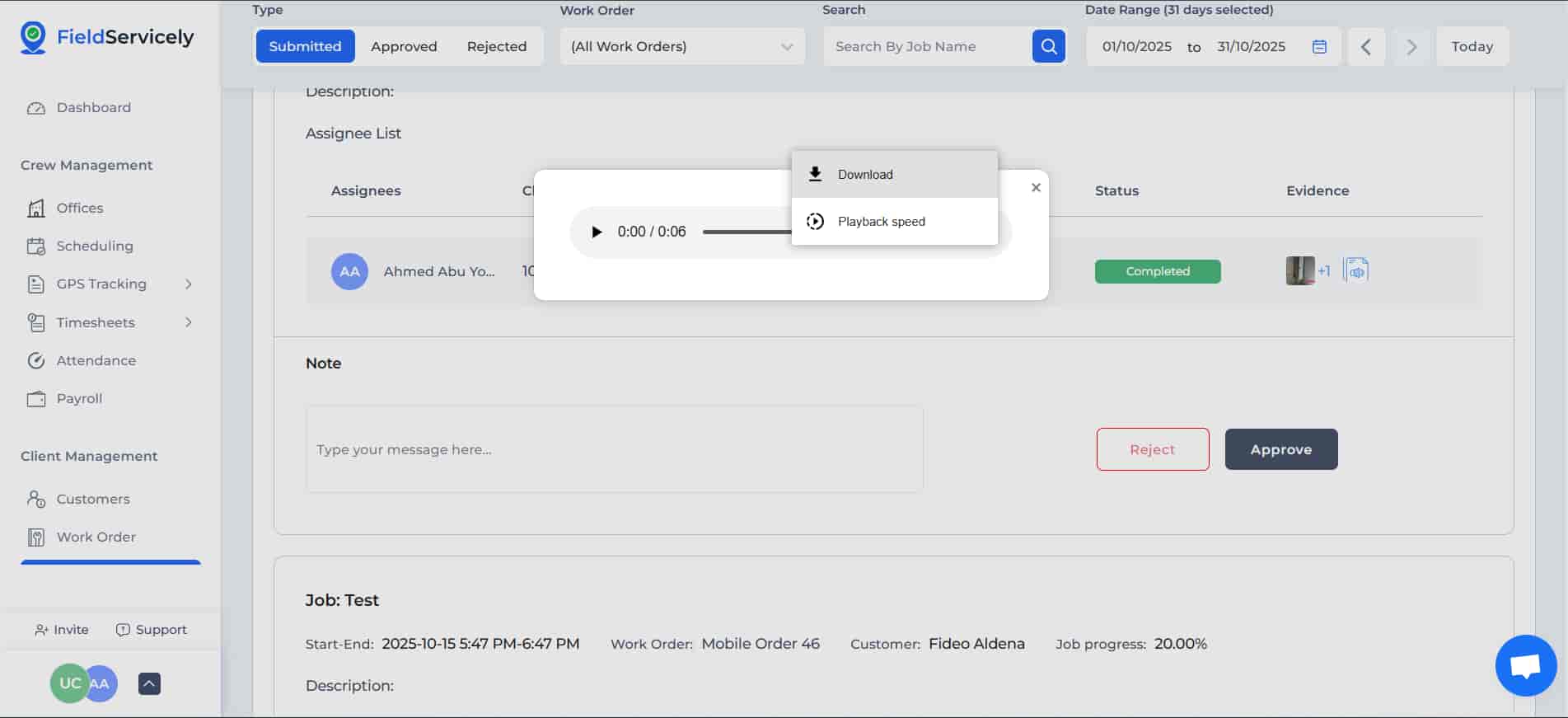1568x718 pixels.
Task: Click the Status column header
Action: (1116, 190)
